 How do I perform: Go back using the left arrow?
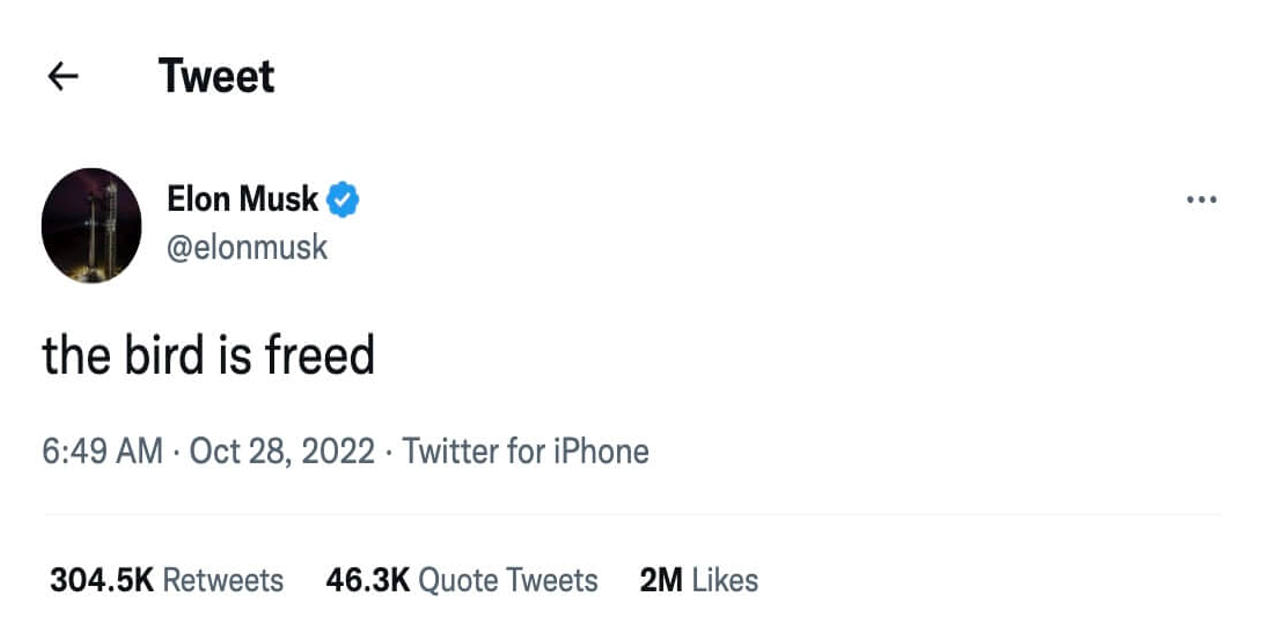[x=63, y=76]
